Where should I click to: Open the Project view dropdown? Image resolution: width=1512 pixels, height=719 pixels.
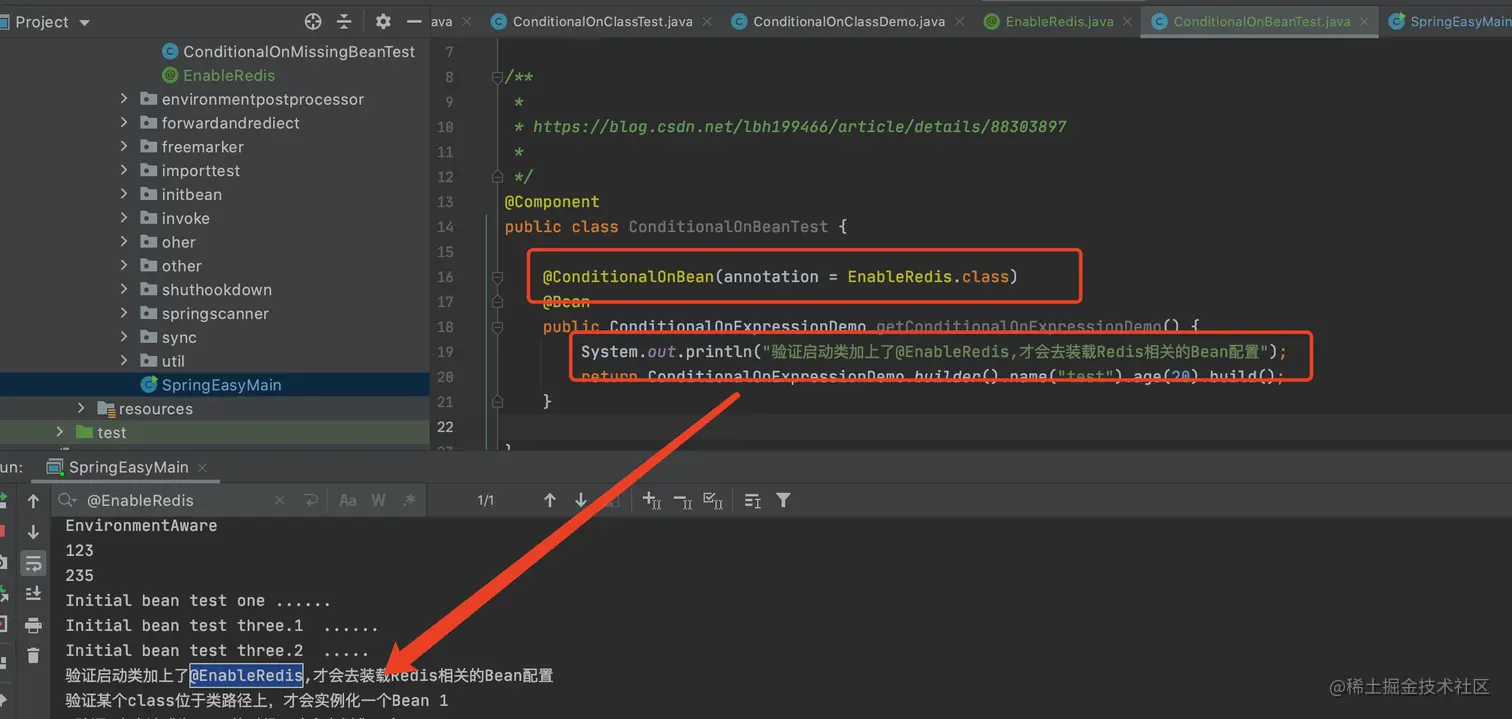click(84, 22)
